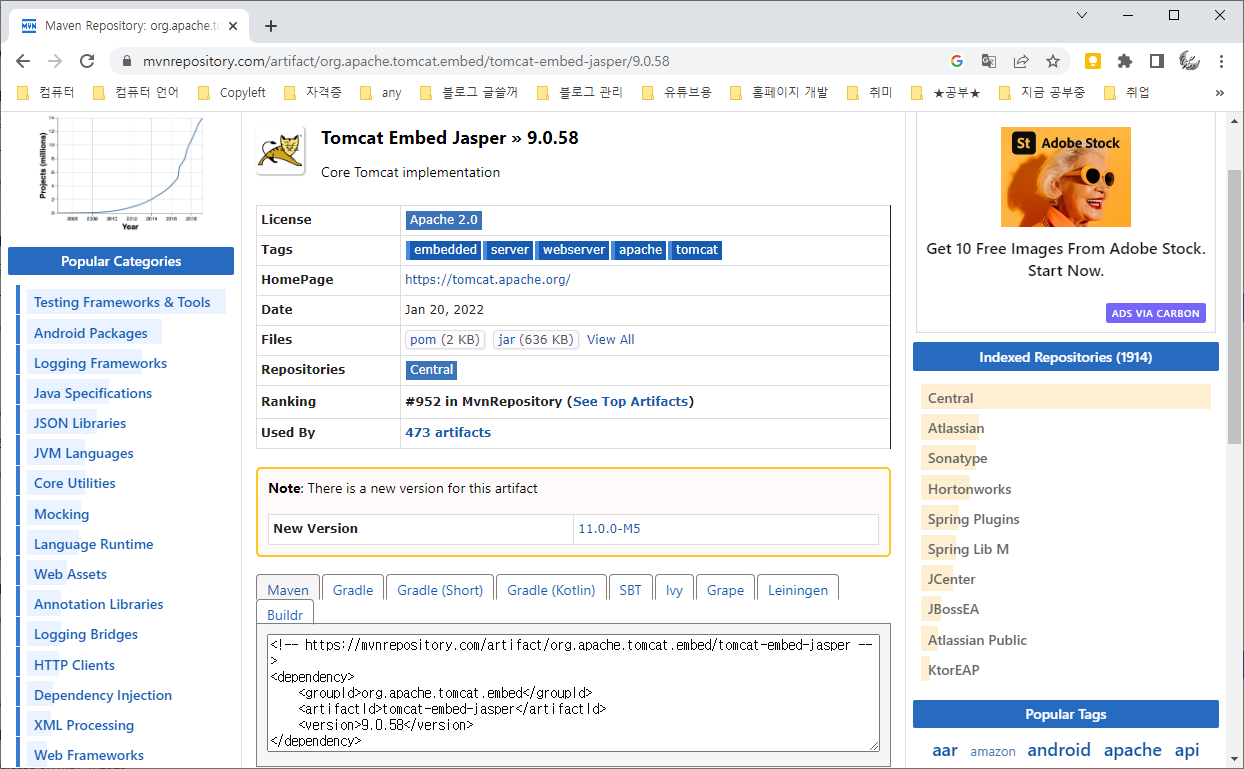
Task: Download the jar (636 KB) file
Action: [x=536, y=340]
